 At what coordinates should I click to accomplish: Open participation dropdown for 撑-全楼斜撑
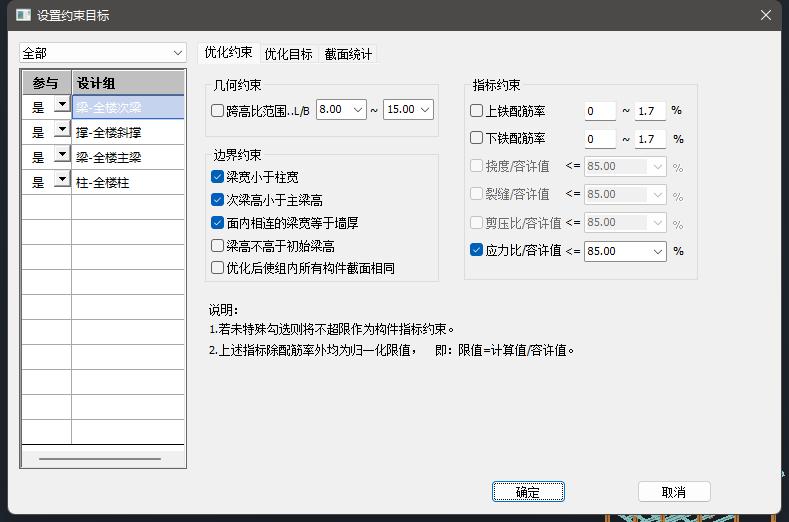click(x=62, y=129)
